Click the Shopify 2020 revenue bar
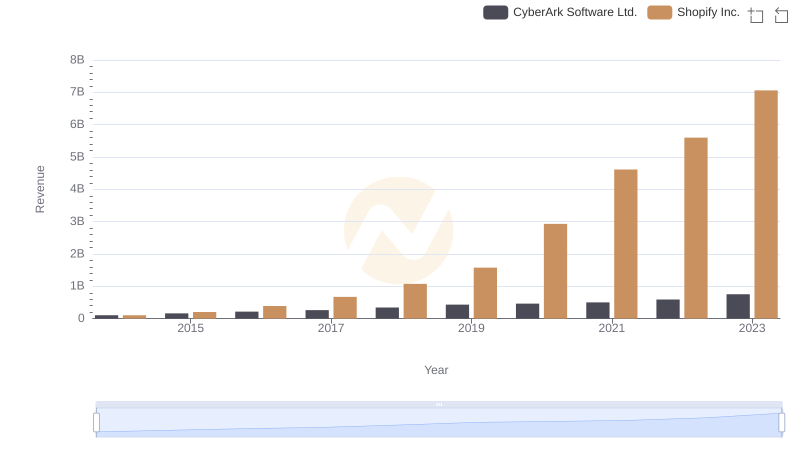 click(555, 271)
